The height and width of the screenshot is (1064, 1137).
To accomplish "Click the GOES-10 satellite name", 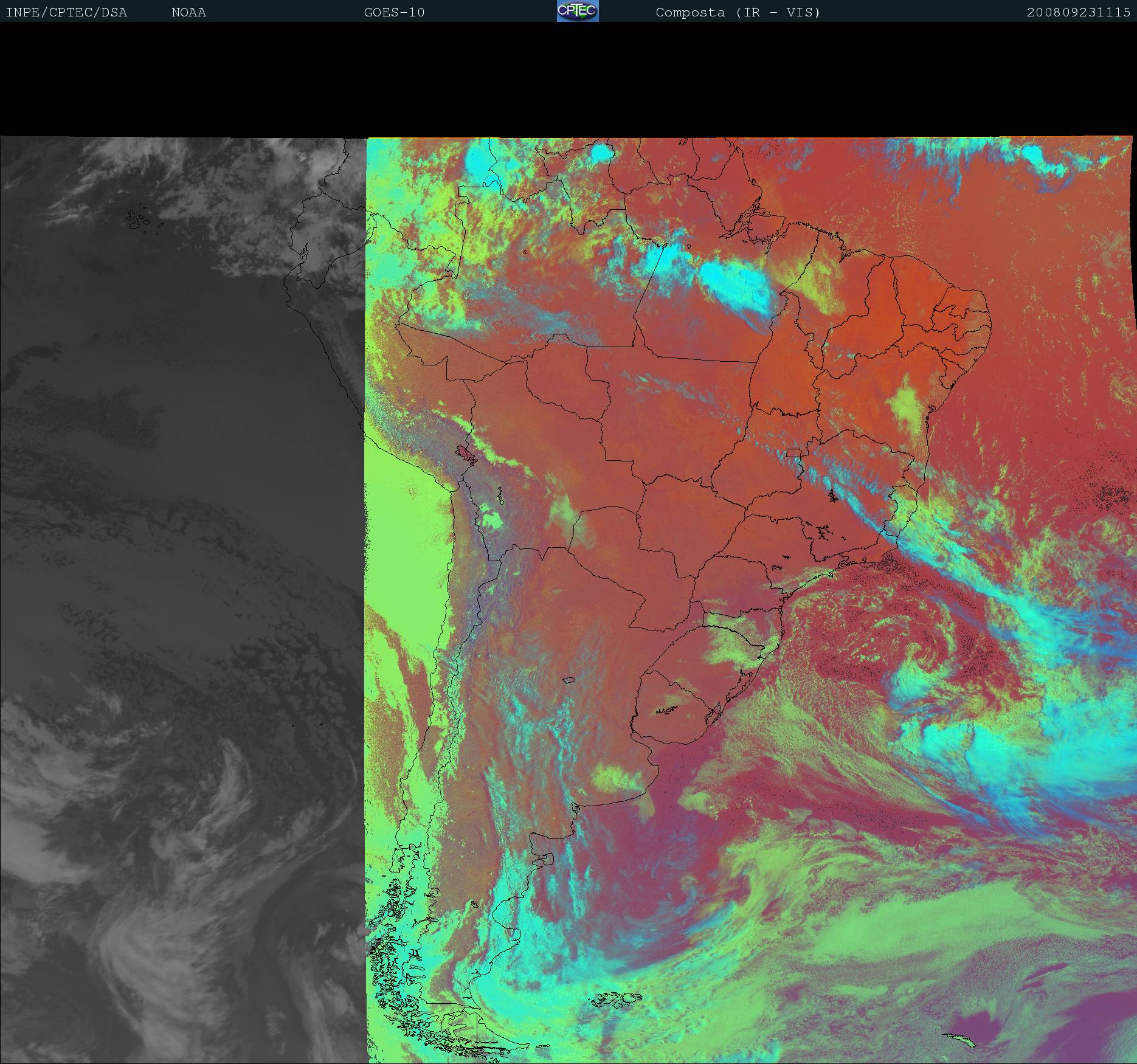I will pos(394,13).
